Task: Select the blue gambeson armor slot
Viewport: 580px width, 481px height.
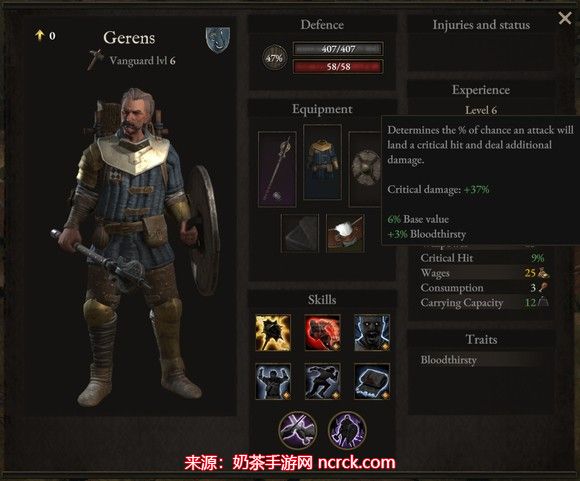Action: pos(322,162)
